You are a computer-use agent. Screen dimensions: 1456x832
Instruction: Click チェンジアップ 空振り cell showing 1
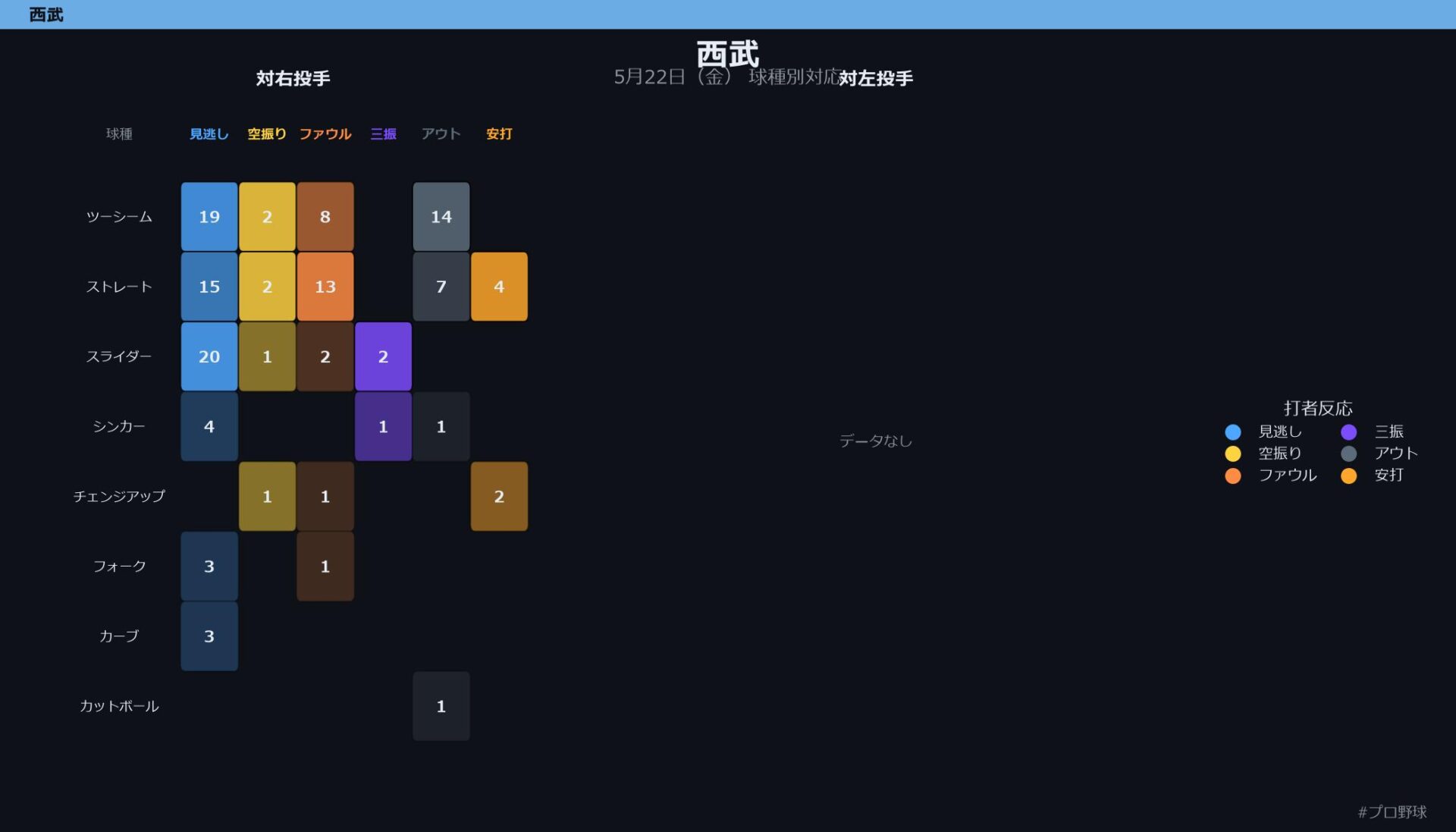[x=267, y=496]
